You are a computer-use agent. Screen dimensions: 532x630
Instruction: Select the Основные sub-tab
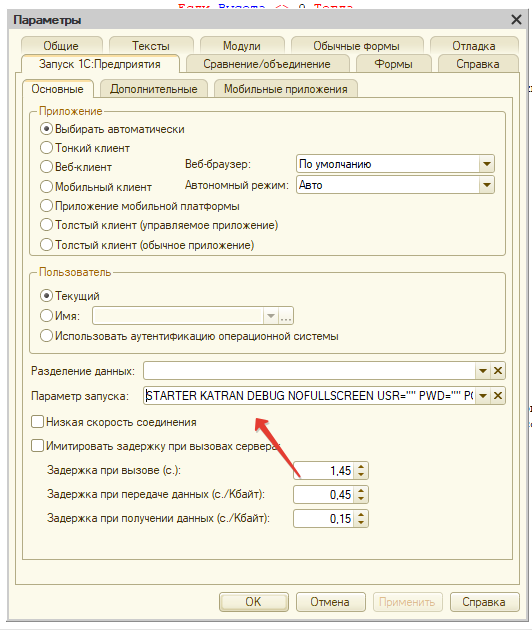pos(57,88)
